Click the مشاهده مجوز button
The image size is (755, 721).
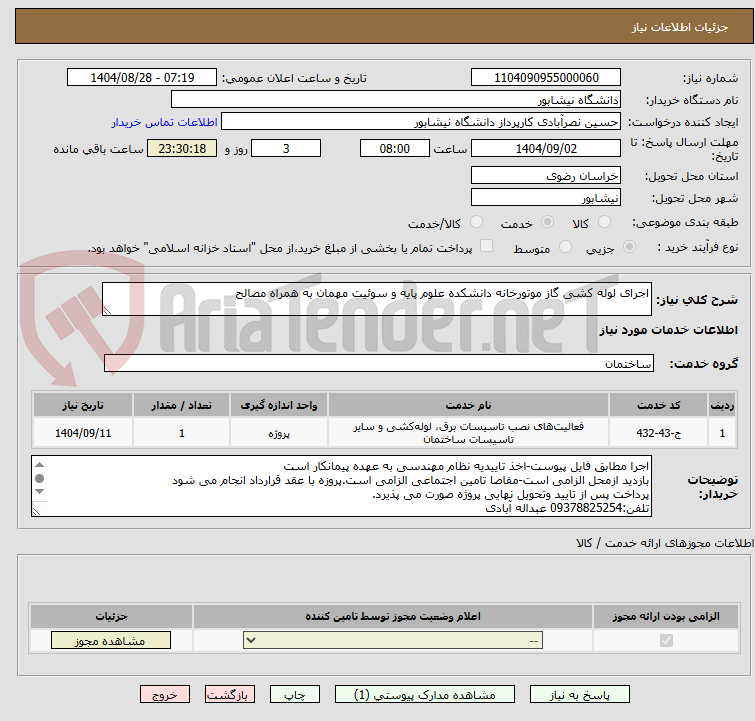pos(111,641)
